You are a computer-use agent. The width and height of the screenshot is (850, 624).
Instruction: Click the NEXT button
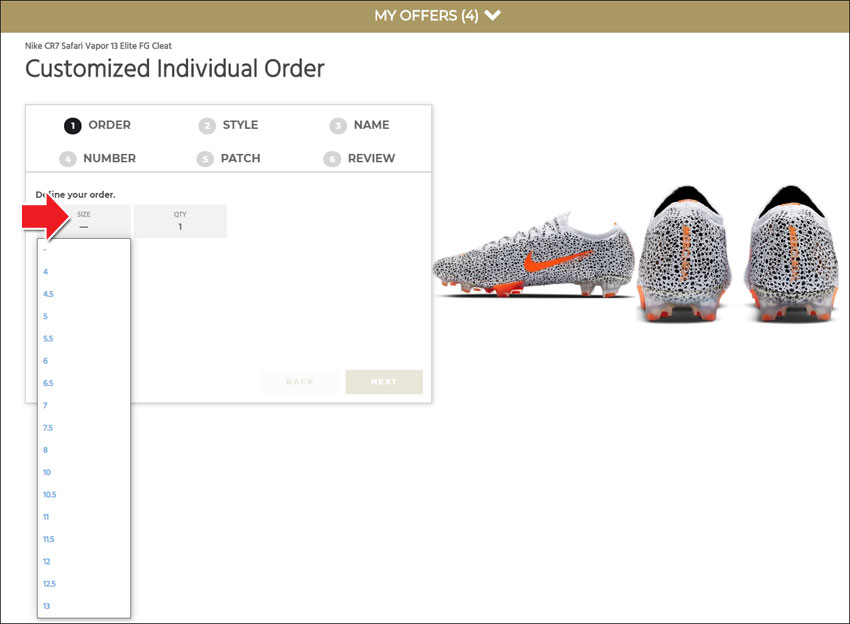click(x=384, y=382)
